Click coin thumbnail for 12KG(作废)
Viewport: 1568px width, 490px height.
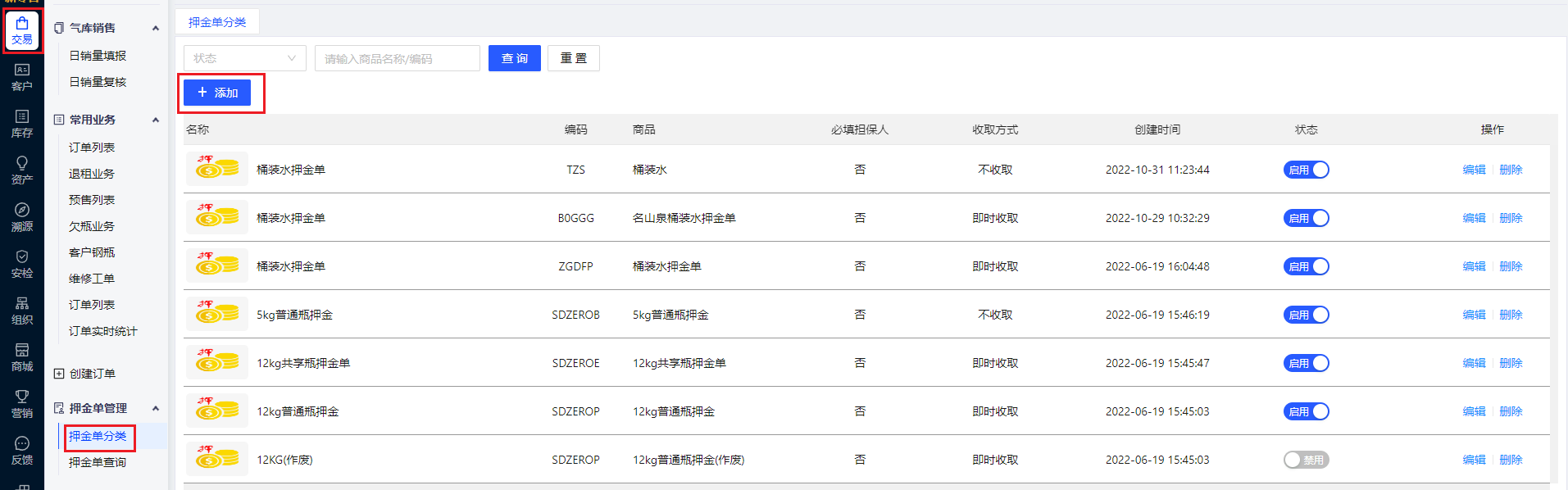point(217,459)
